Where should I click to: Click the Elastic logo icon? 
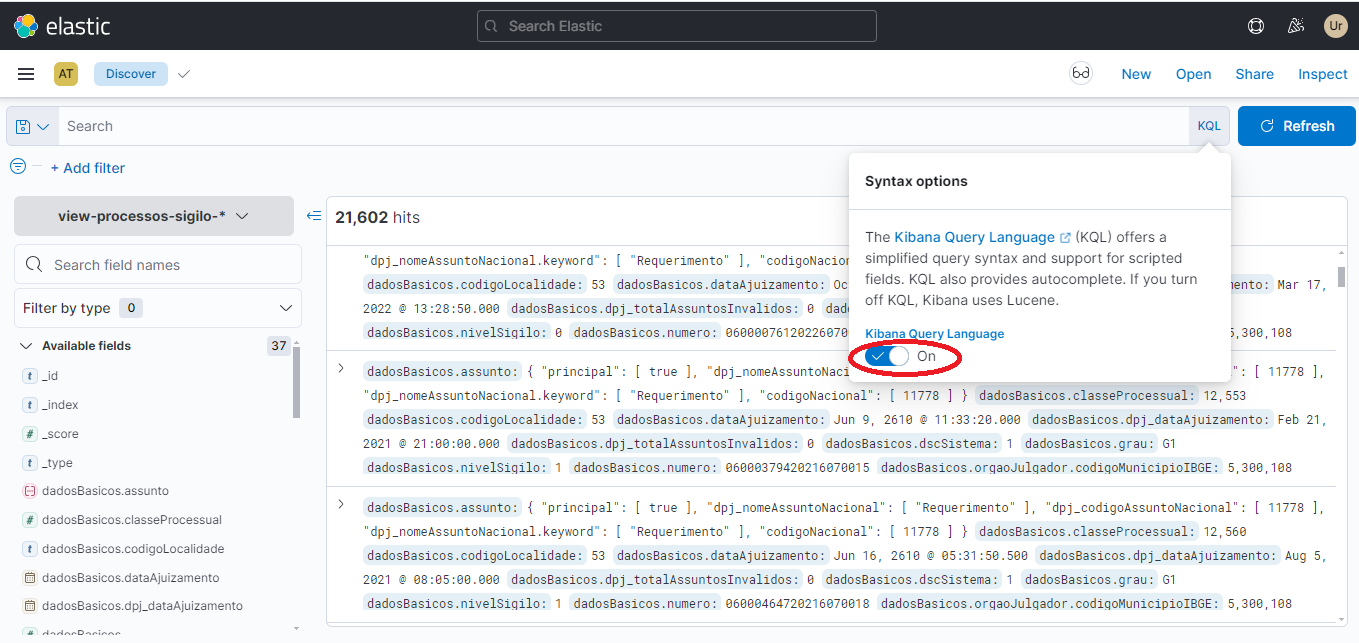click(x=26, y=26)
